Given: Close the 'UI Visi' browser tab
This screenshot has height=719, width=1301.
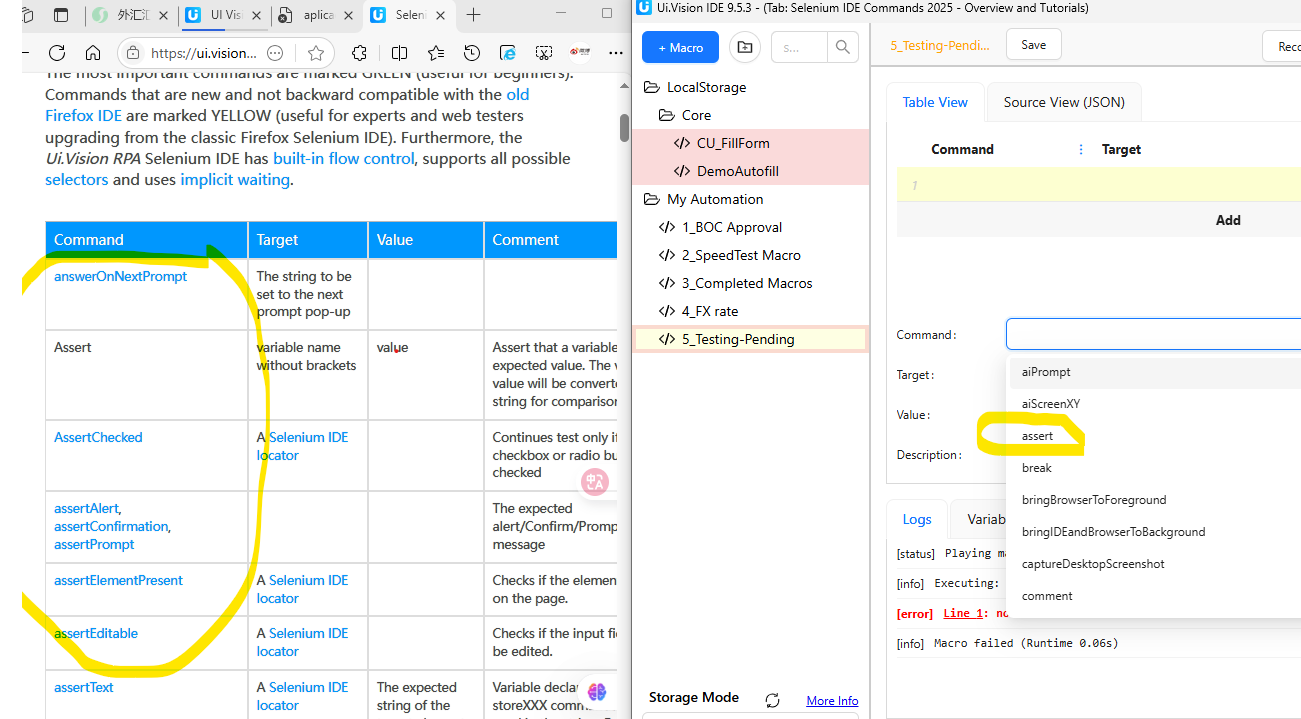Looking at the screenshot, I should coord(256,15).
